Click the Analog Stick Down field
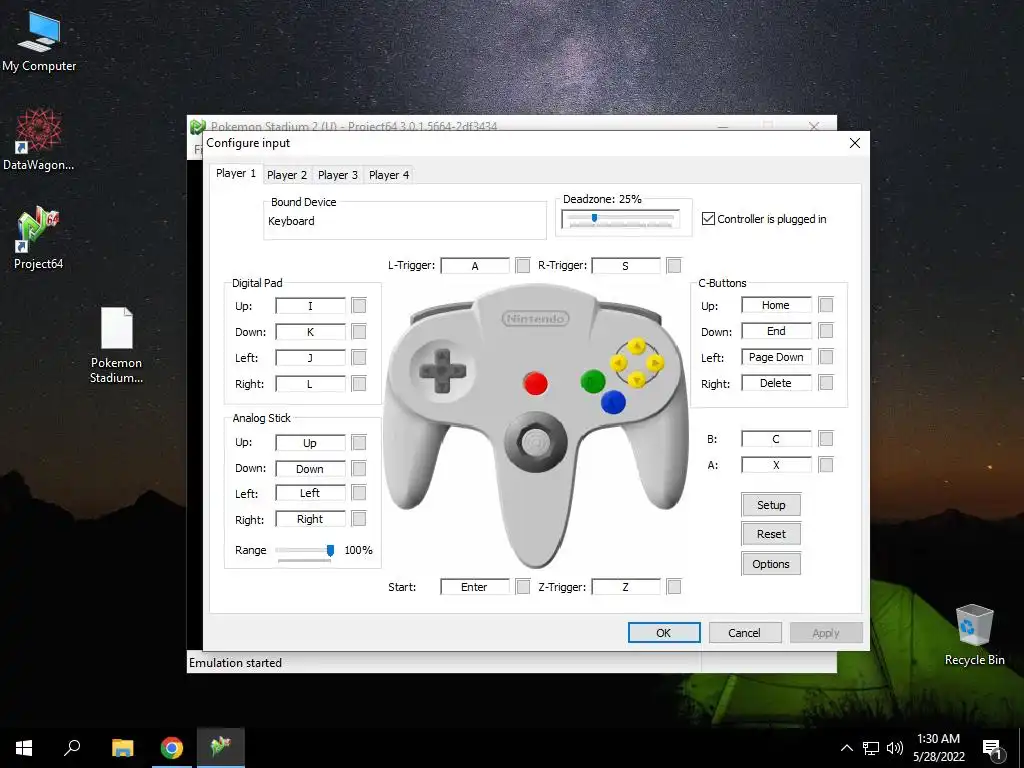The image size is (1024, 768). tap(310, 469)
